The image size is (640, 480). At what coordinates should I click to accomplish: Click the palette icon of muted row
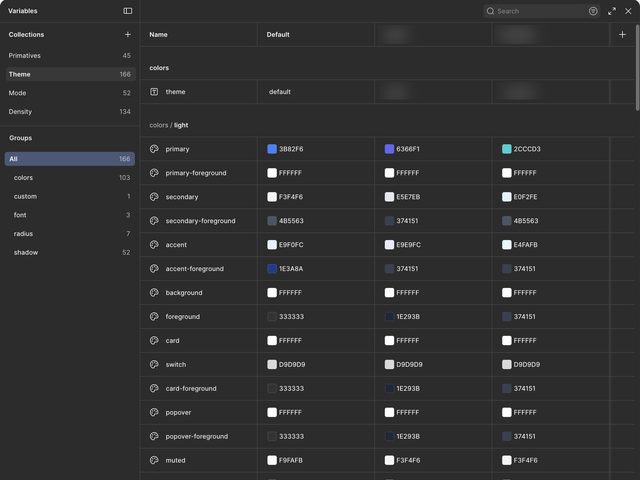[x=154, y=460]
